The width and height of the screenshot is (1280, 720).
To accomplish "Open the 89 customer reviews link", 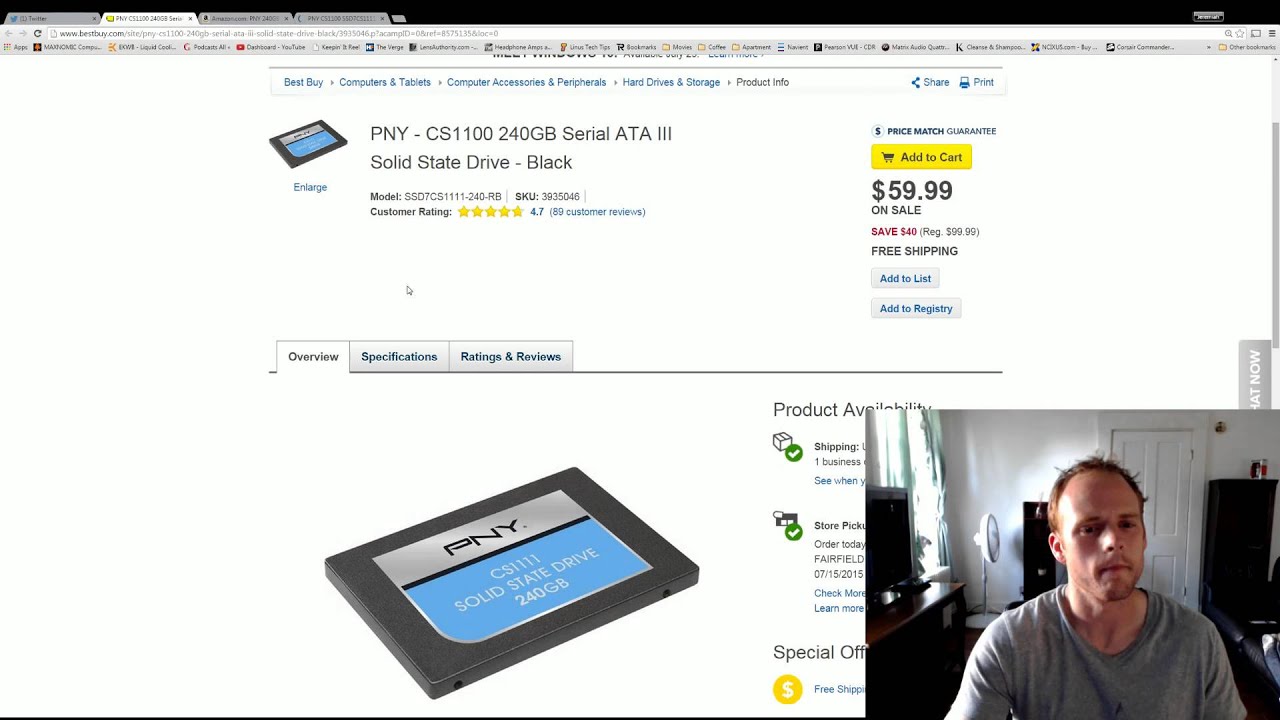I will pyautogui.click(x=597, y=212).
